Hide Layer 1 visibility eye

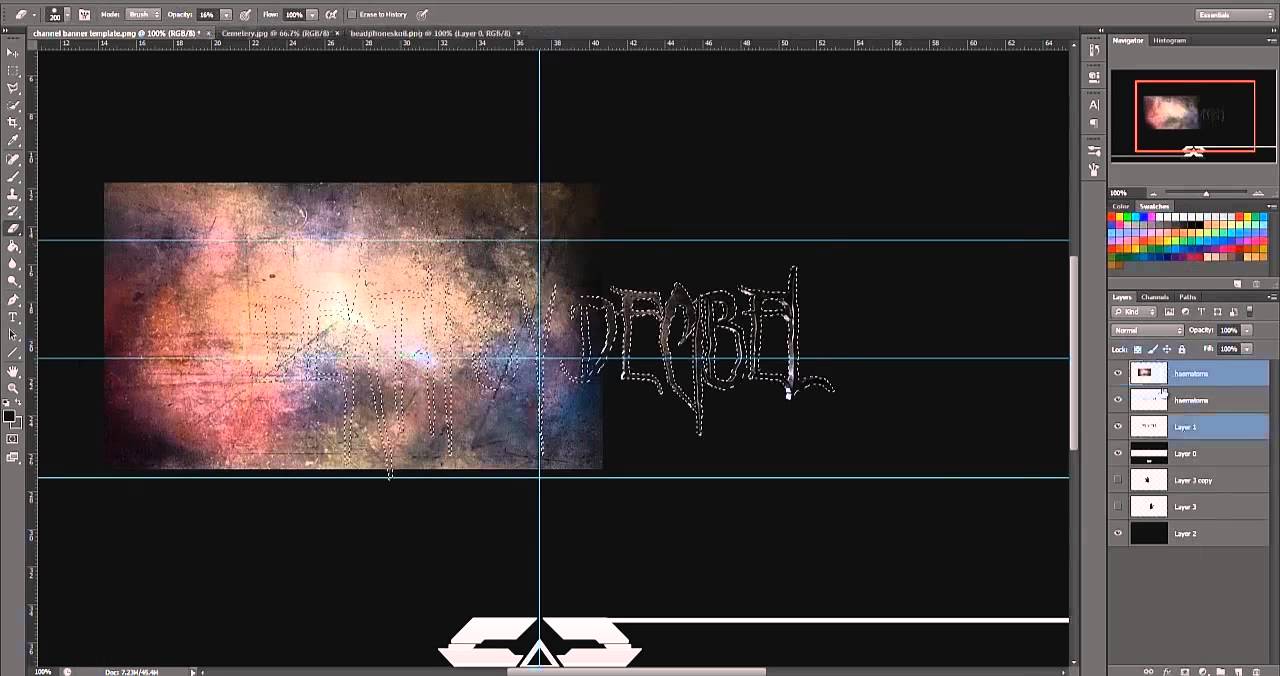pos(1118,427)
